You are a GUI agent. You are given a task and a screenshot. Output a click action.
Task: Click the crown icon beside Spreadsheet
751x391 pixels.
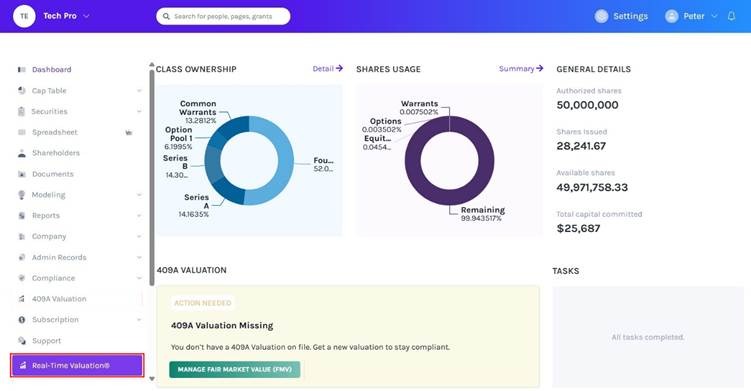tap(128, 133)
